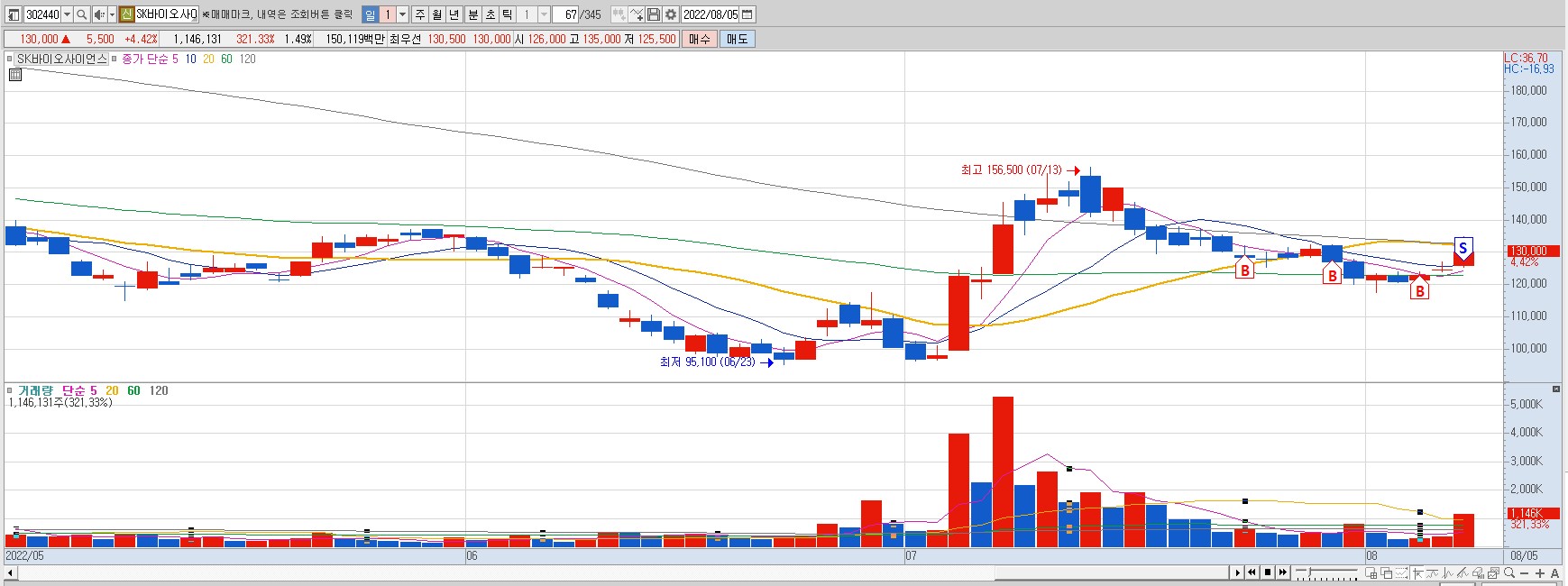Toggle the square marker before 종가 단순
The image size is (1568, 586).
pyautogui.click(x=115, y=59)
